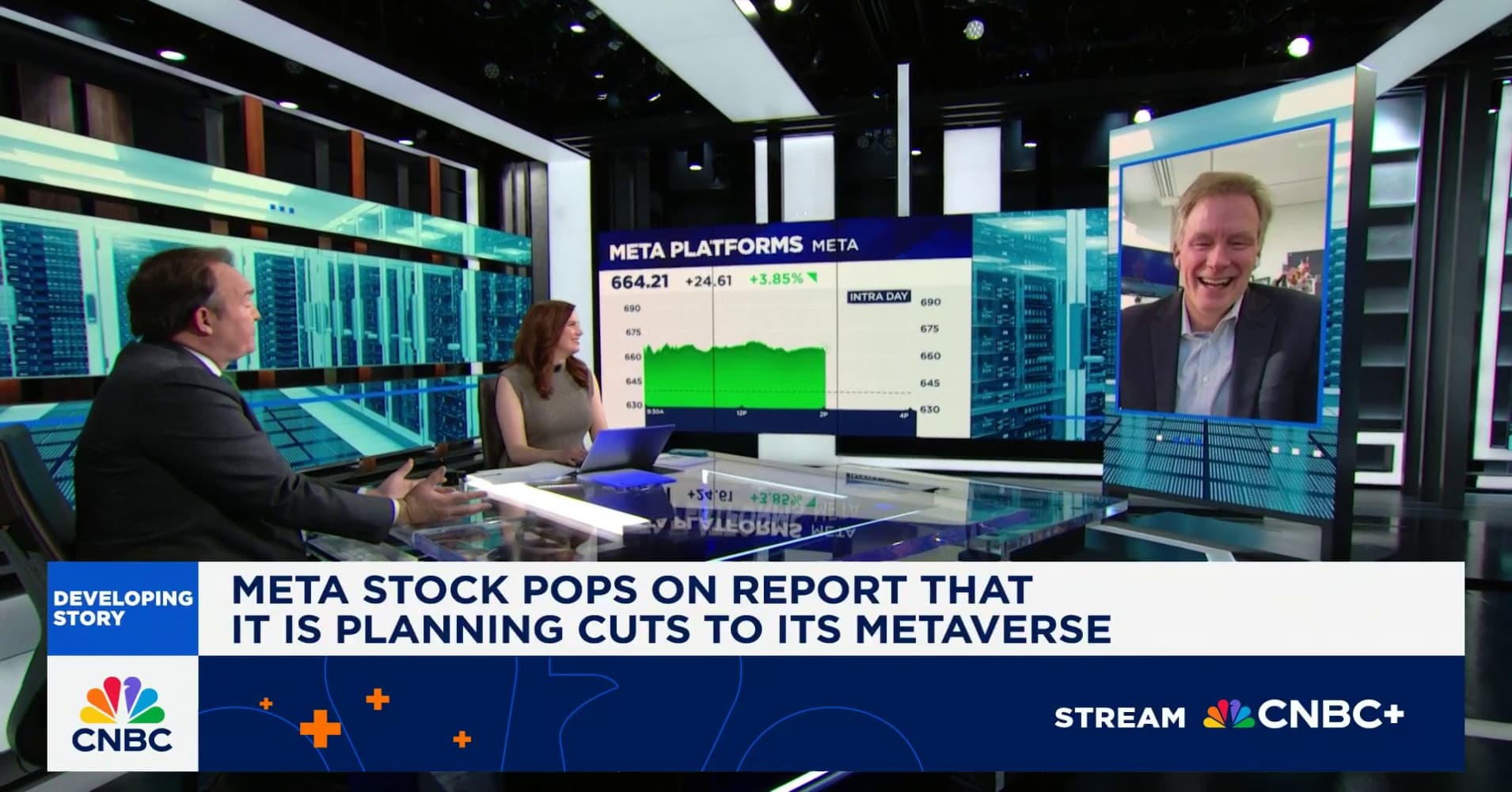Click the CNBC+ peacock logo beside STREAM
Viewport: 1512px width, 792px height.
[x=1227, y=715]
